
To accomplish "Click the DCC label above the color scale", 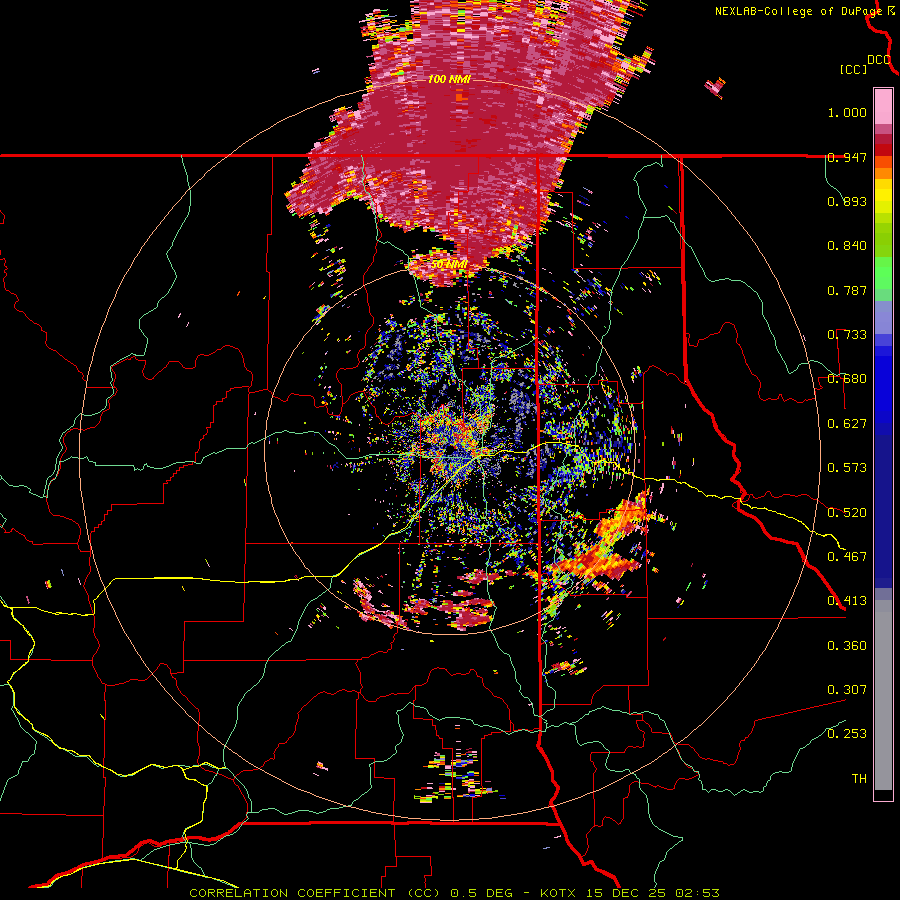I will (x=879, y=60).
